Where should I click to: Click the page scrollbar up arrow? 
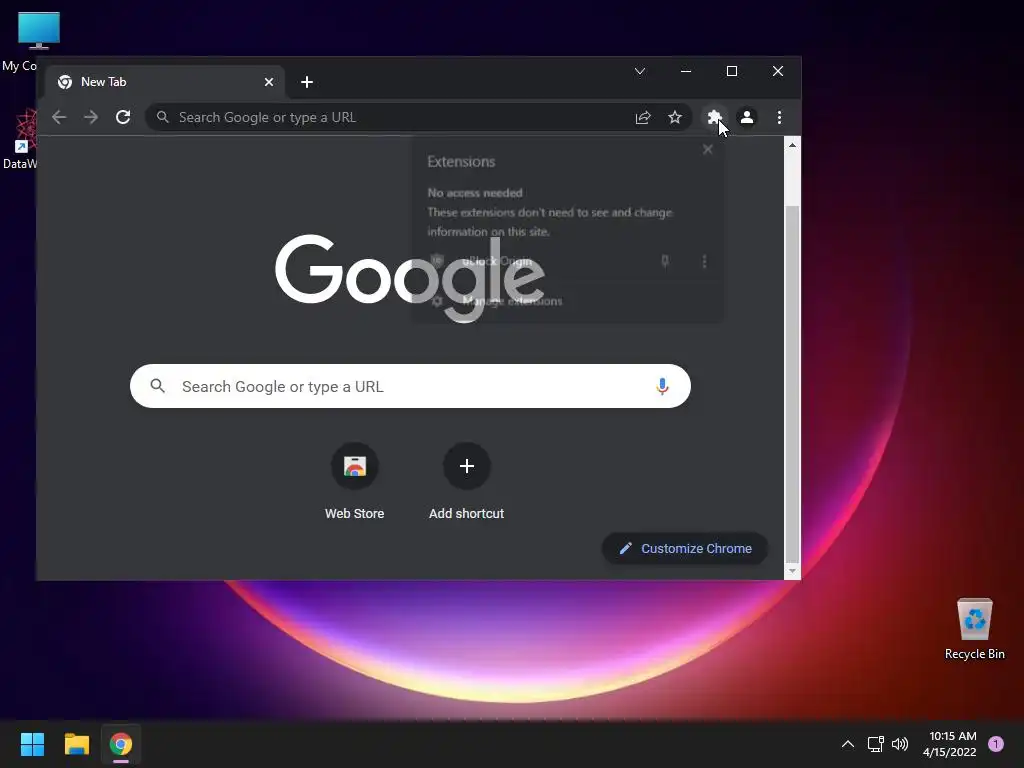(x=792, y=145)
